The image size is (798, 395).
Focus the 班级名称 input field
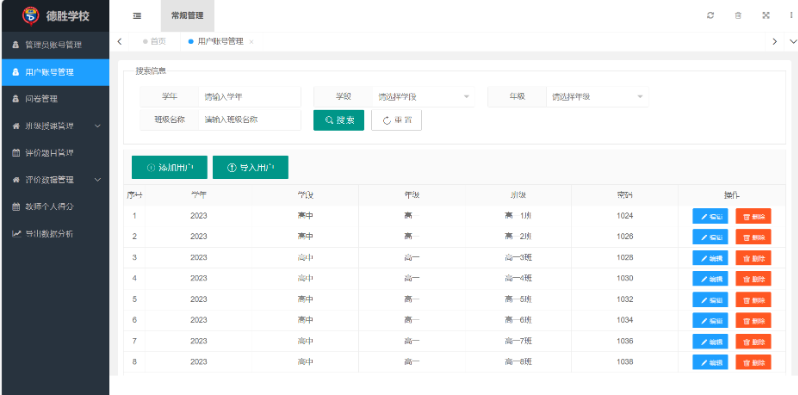click(249, 120)
